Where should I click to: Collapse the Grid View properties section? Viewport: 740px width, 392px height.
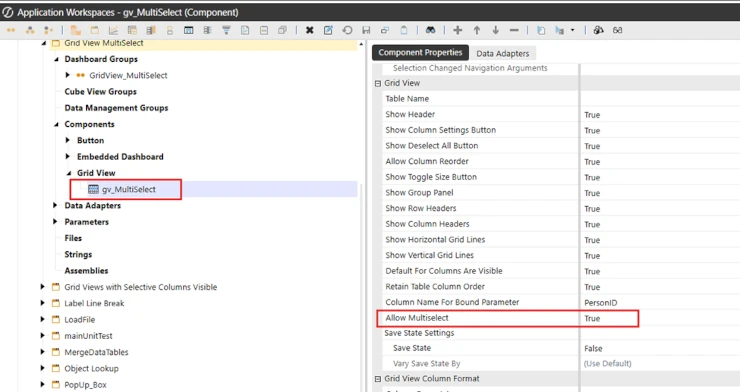coord(378,83)
